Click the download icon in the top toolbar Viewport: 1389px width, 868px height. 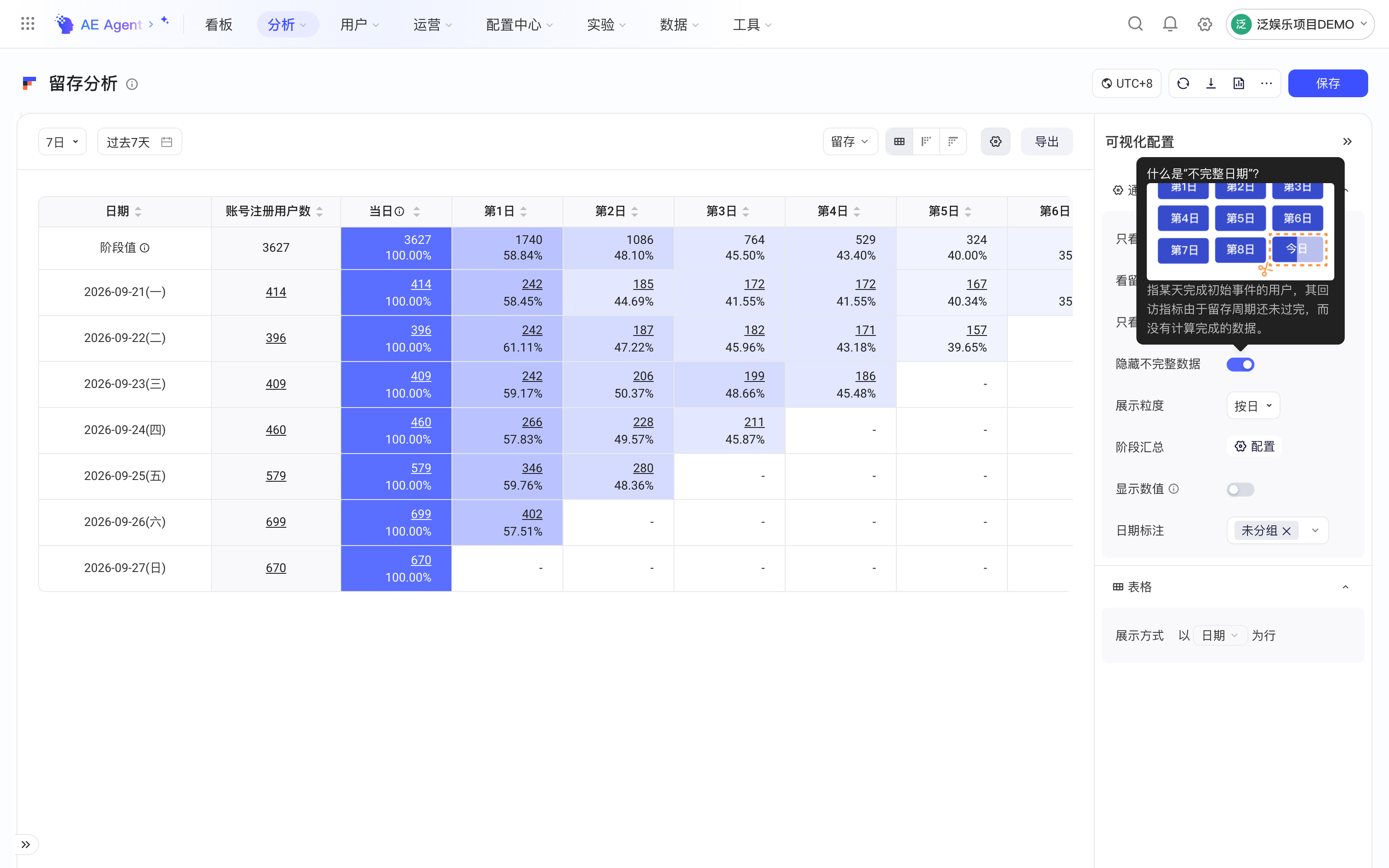pos(1211,83)
